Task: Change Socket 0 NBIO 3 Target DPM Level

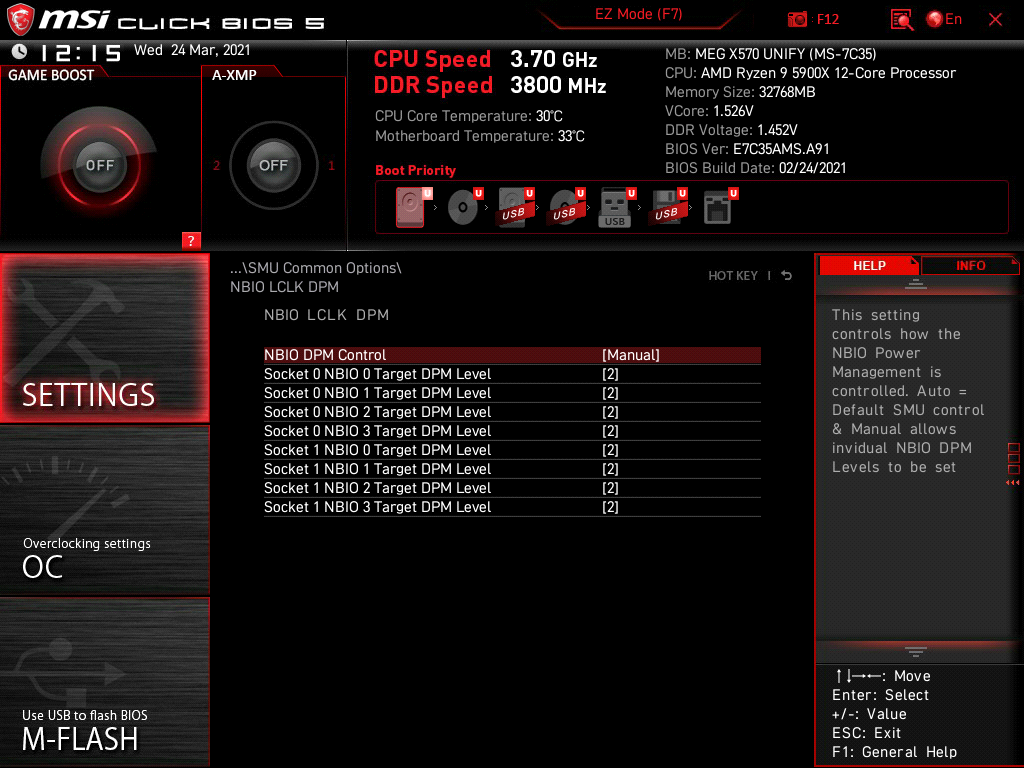Action: [x=512, y=431]
